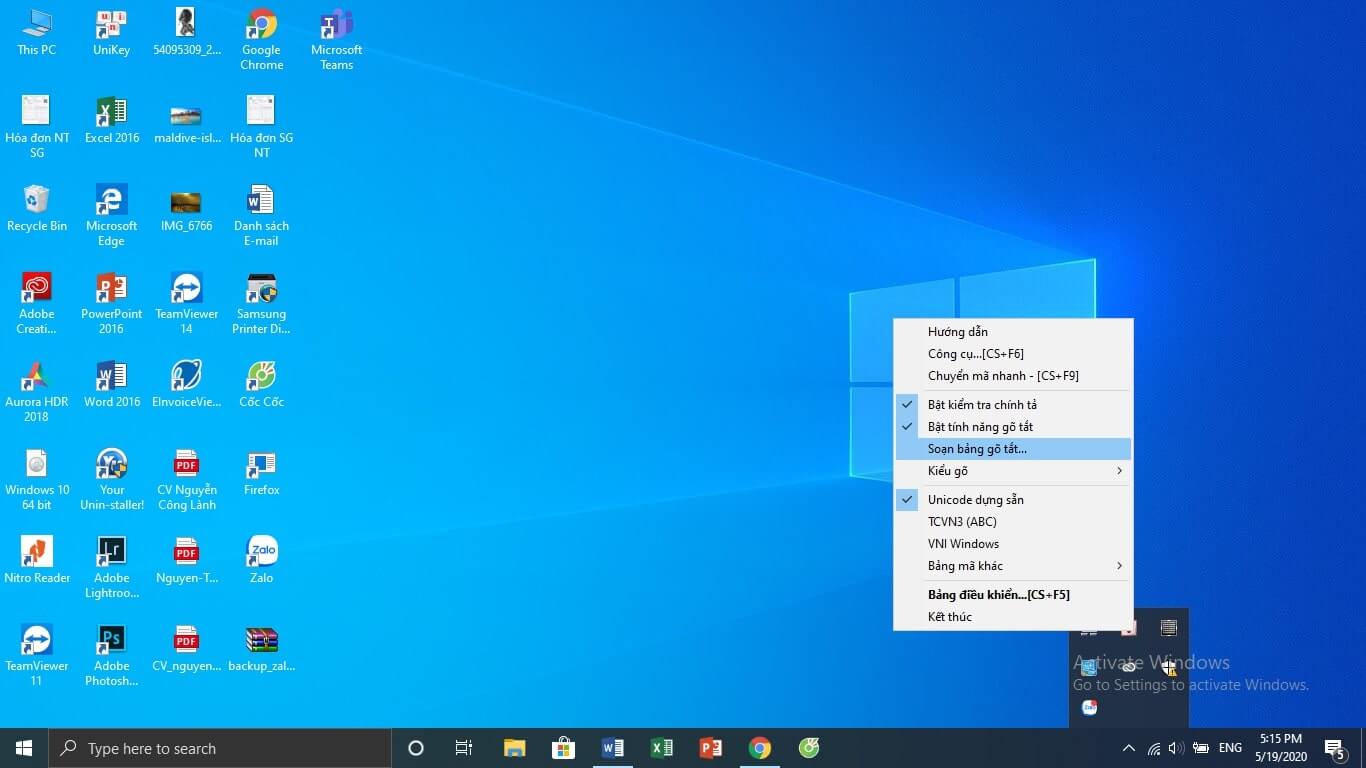Select the Zalo desktop shortcut
1366x768 pixels.
pos(261,561)
